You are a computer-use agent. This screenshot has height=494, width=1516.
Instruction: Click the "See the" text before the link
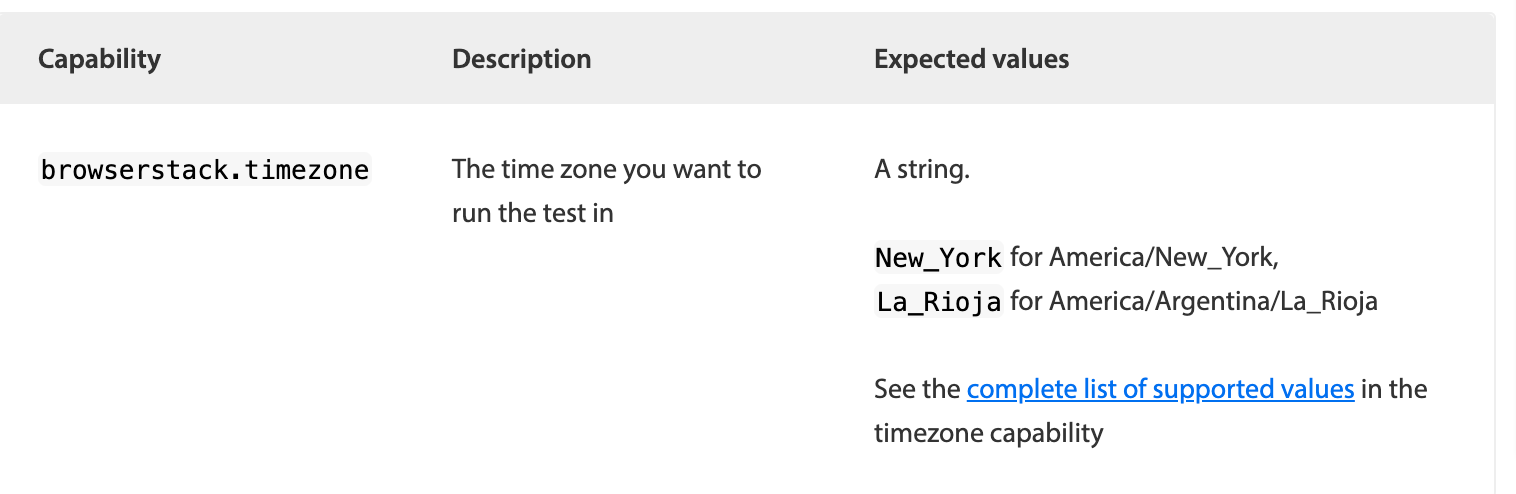click(917, 389)
